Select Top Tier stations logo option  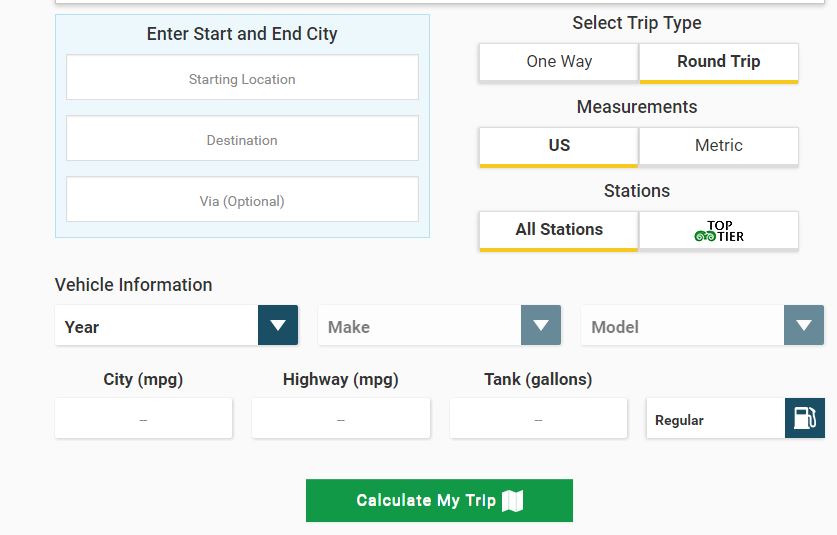(x=719, y=230)
